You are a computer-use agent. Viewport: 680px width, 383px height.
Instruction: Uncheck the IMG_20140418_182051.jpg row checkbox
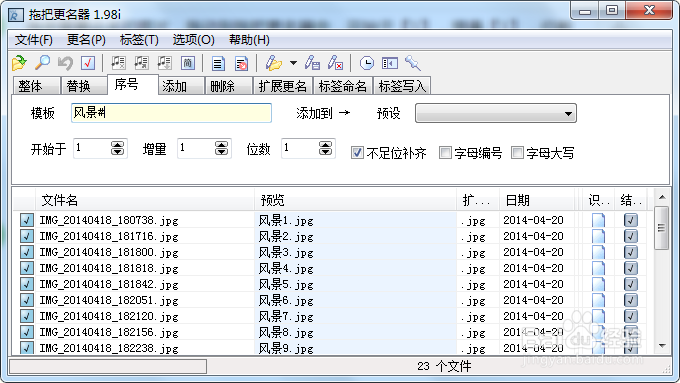coord(26,300)
